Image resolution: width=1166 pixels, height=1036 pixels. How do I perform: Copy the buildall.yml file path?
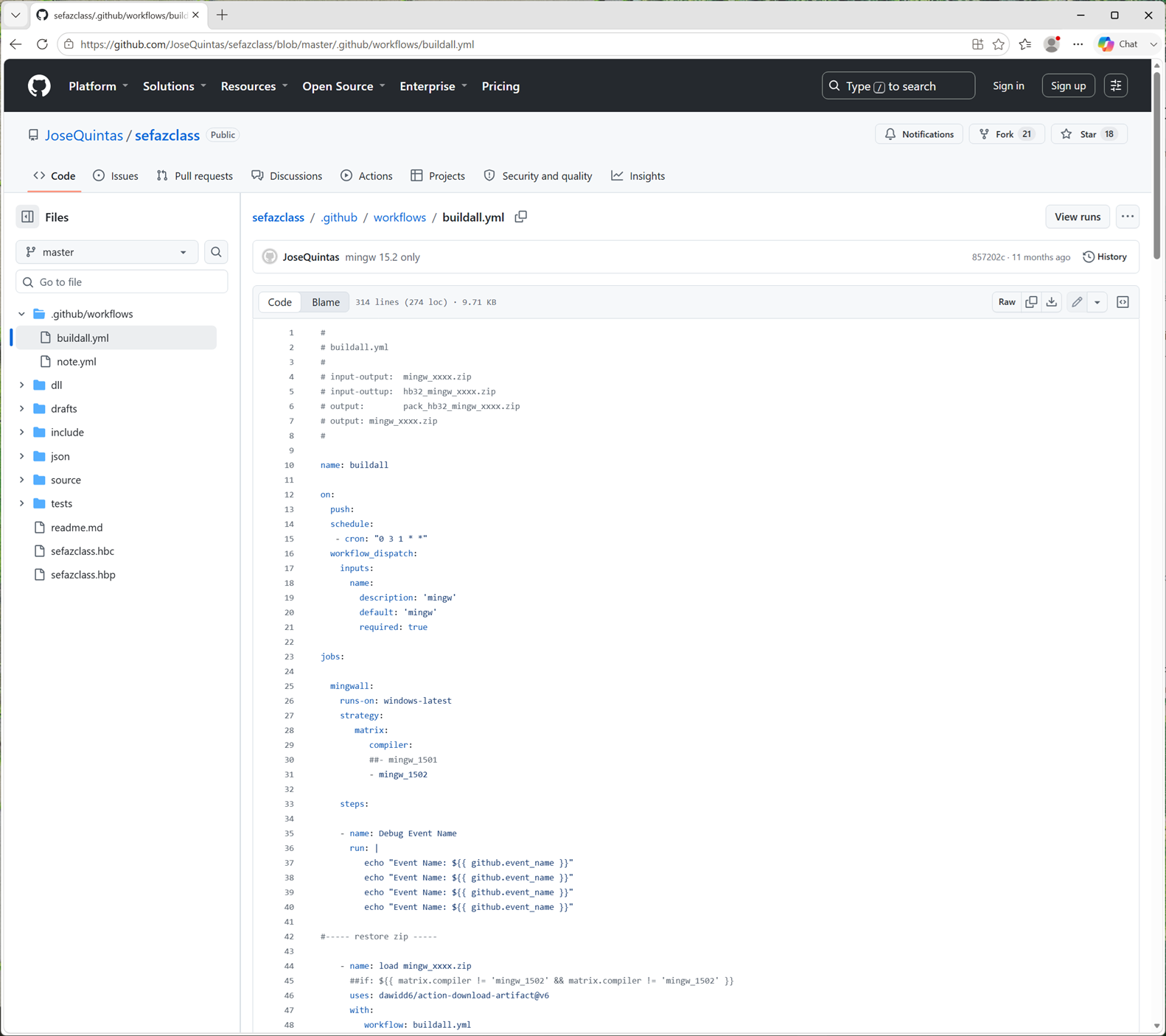click(x=521, y=217)
